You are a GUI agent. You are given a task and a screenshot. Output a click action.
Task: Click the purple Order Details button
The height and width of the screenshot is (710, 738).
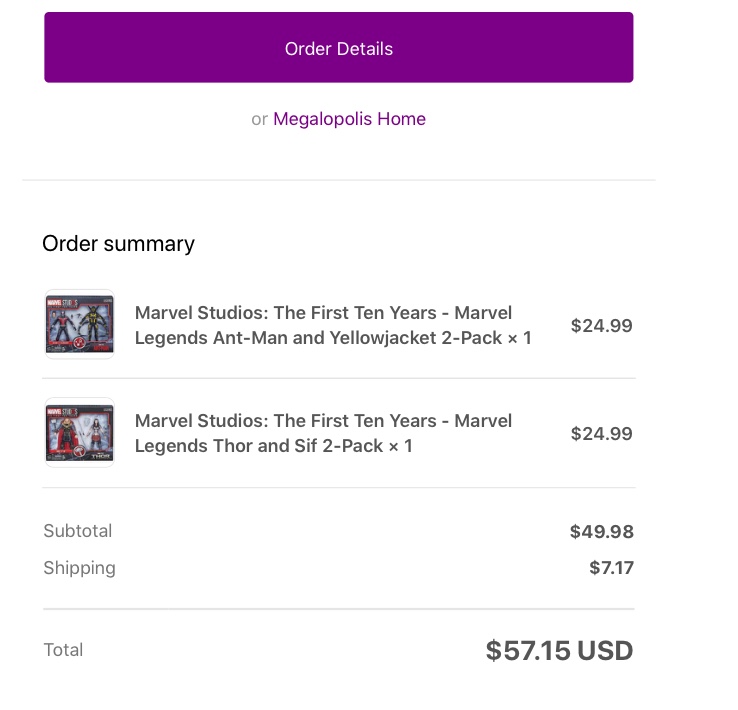click(x=338, y=48)
